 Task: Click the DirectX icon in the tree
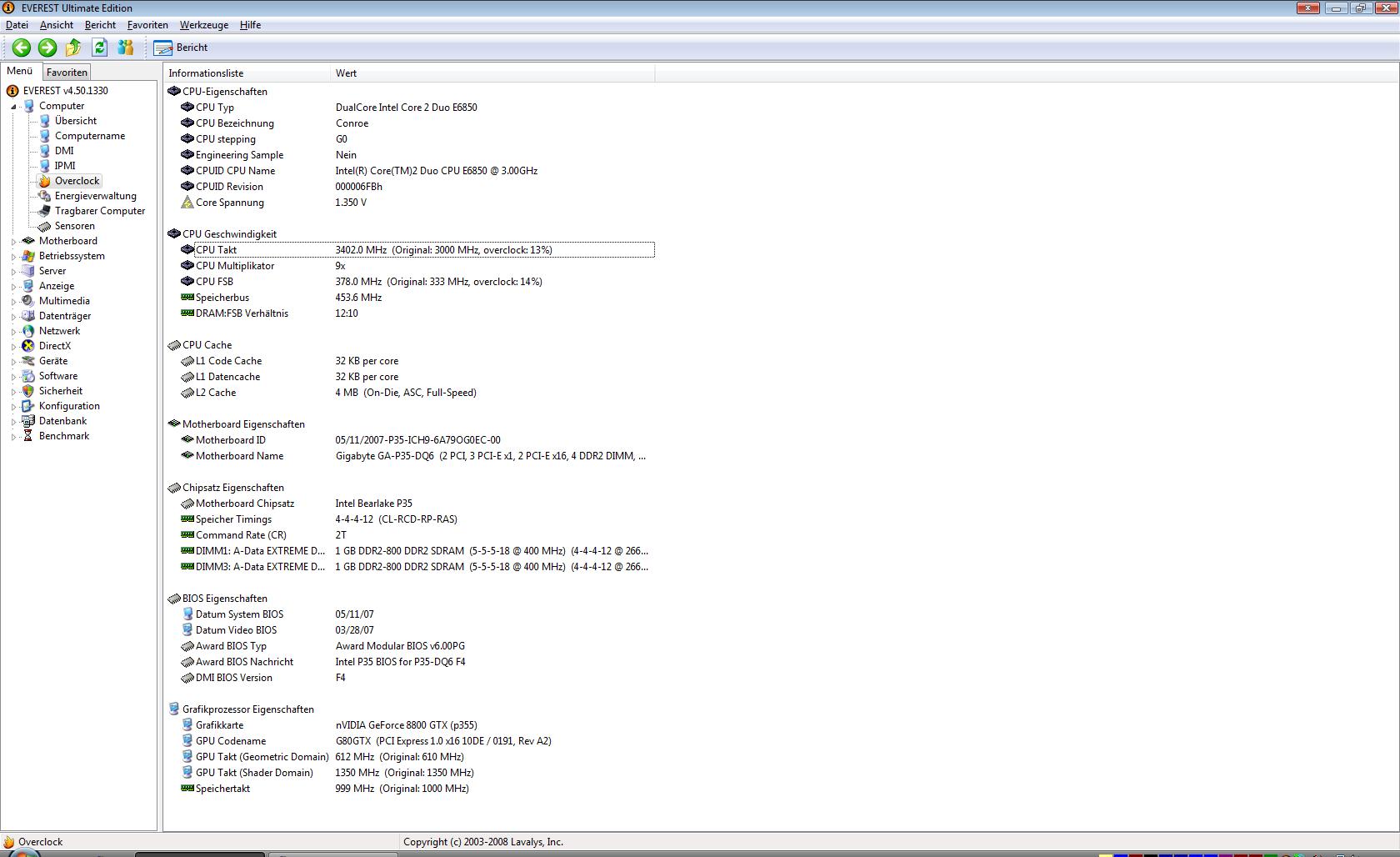pos(28,346)
